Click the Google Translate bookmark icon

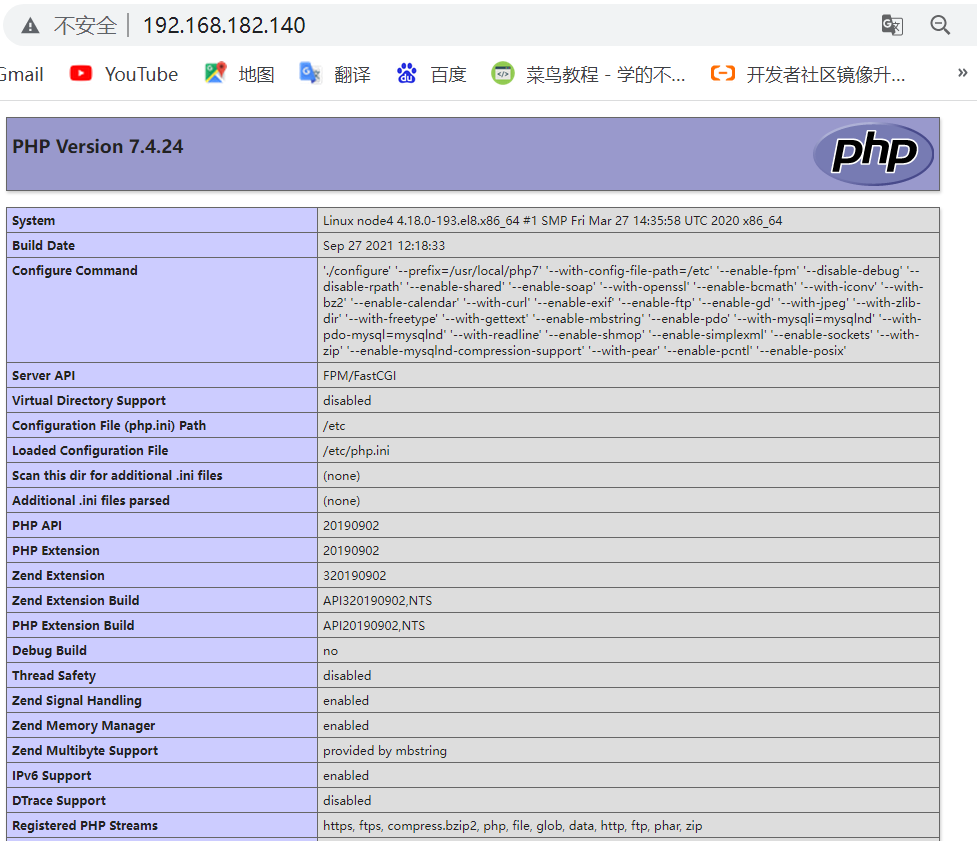310,74
